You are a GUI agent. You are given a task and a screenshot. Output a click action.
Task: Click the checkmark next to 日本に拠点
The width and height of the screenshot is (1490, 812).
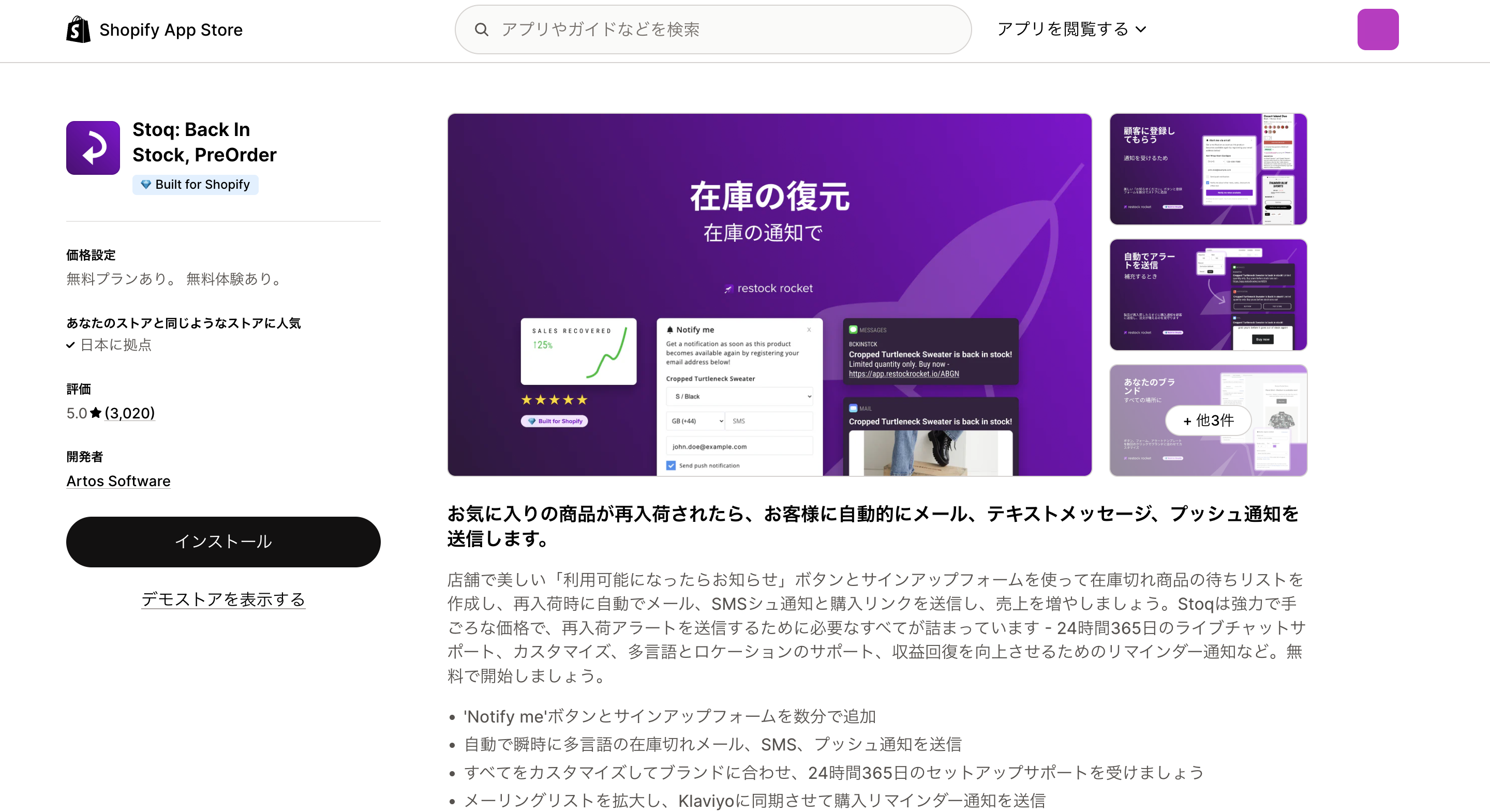point(70,345)
